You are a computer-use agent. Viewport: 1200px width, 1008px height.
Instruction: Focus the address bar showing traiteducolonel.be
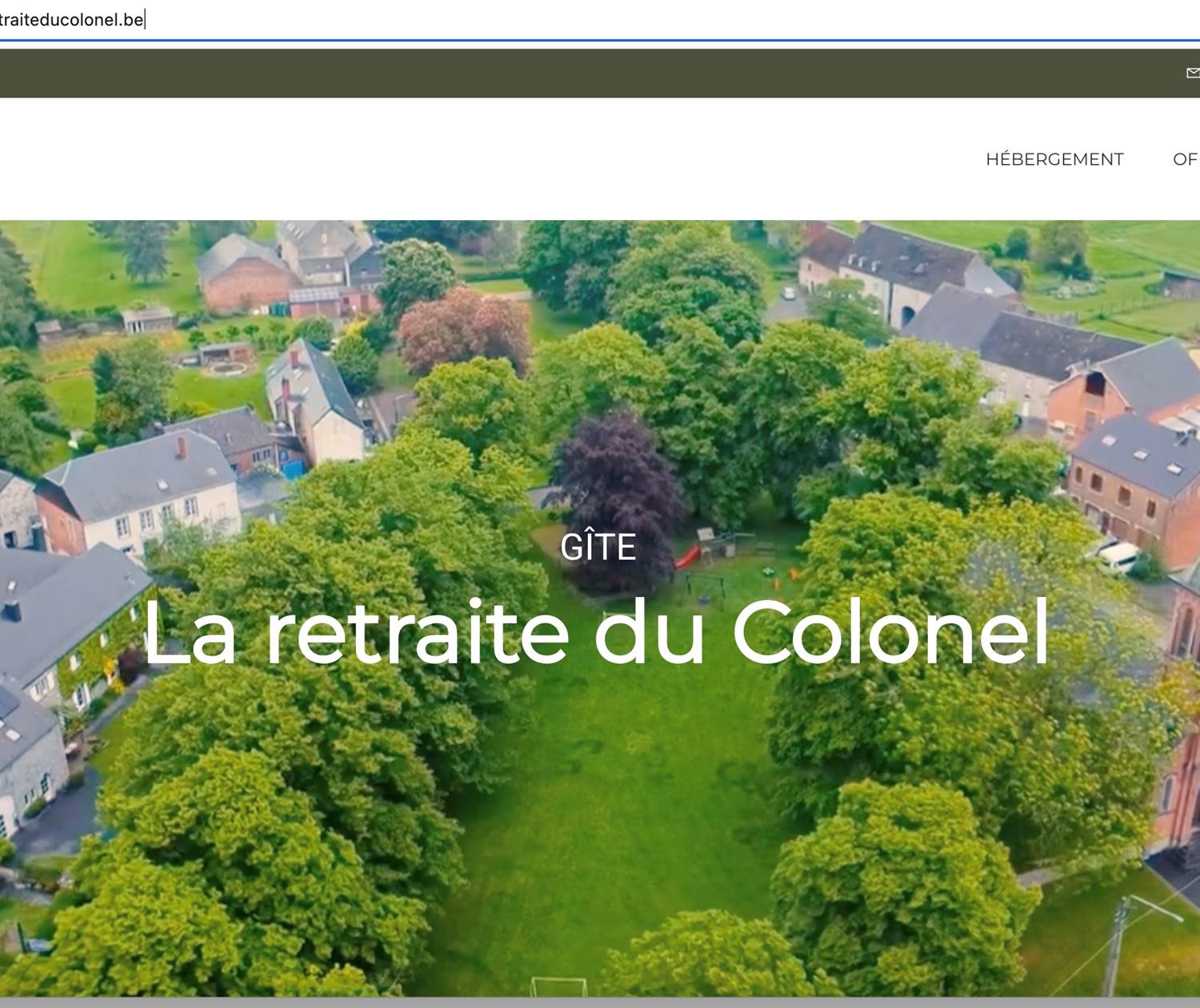[72, 20]
